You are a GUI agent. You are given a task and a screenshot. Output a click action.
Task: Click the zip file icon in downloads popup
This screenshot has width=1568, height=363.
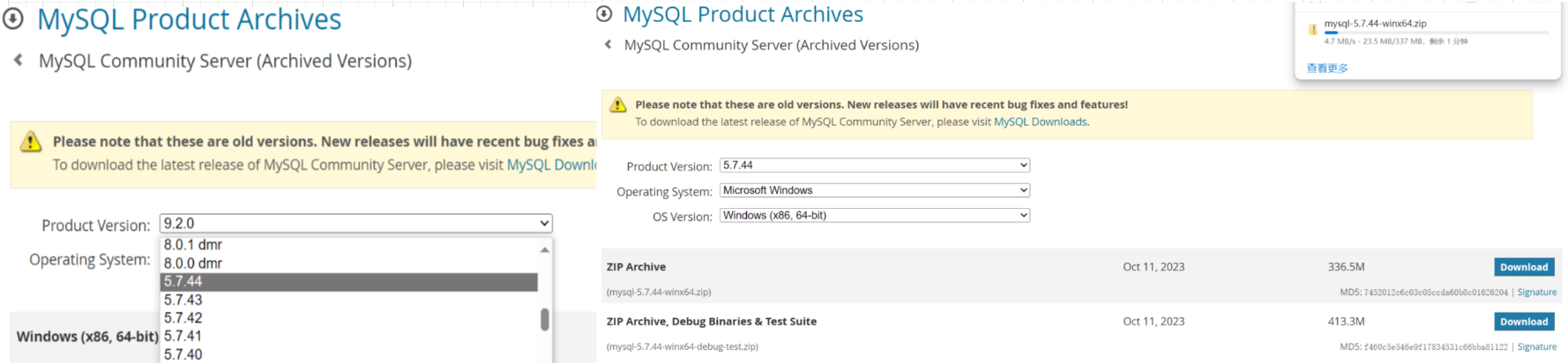(x=1312, y=30)
